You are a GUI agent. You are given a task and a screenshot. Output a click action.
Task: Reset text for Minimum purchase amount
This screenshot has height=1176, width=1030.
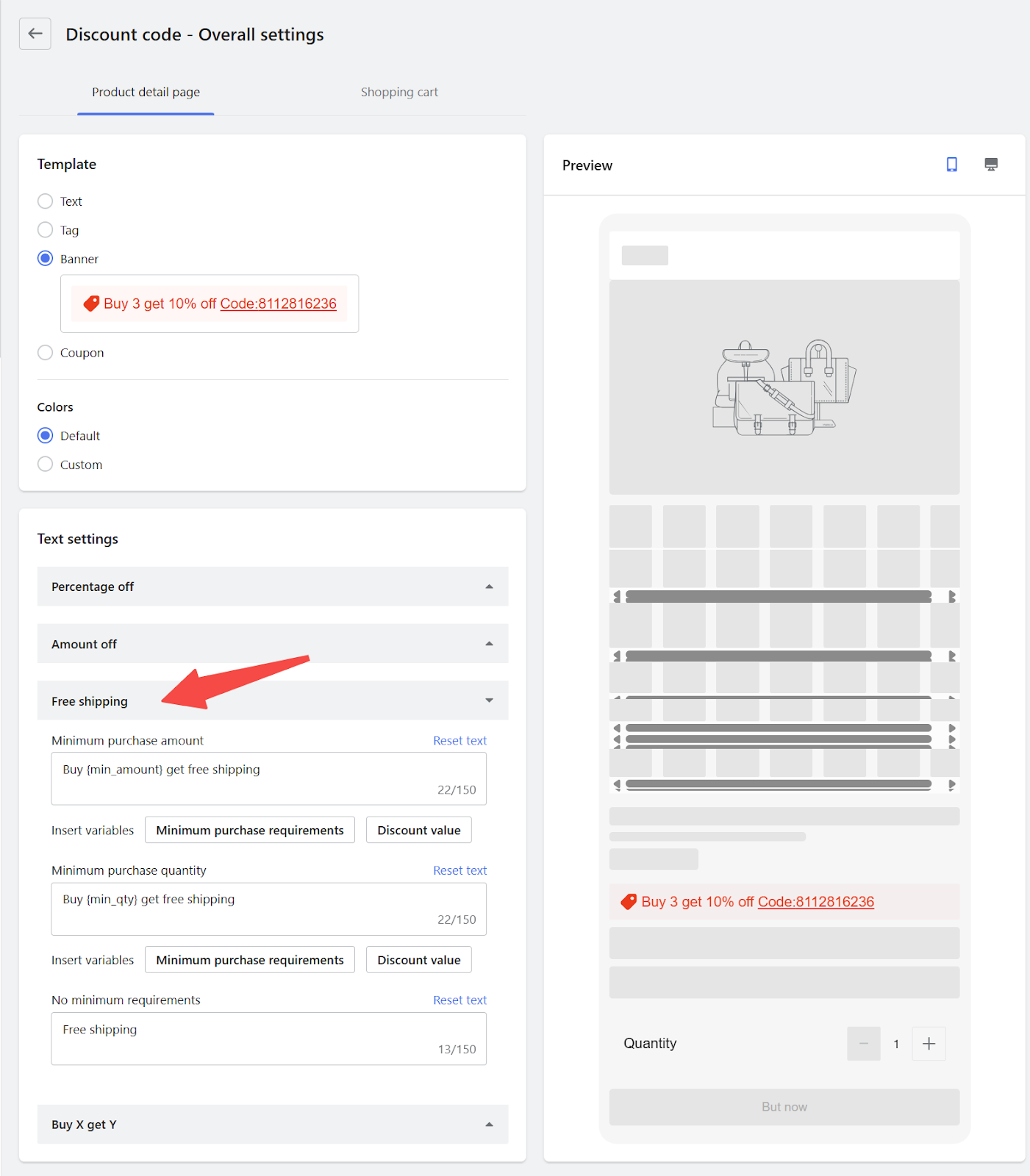[459, 741]
